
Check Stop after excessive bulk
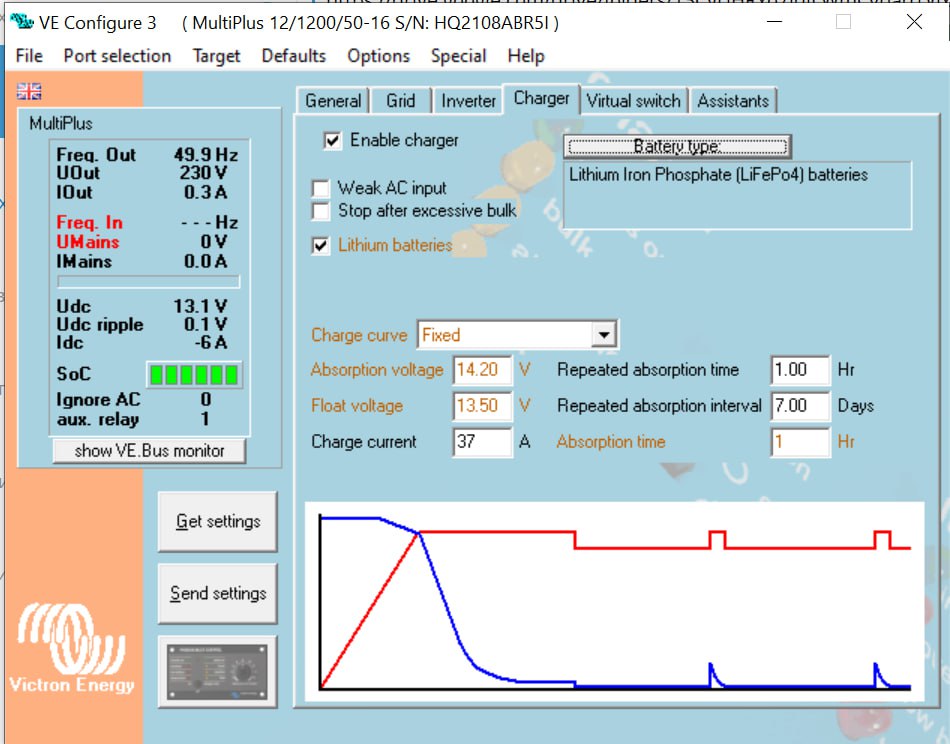point(321,211)
